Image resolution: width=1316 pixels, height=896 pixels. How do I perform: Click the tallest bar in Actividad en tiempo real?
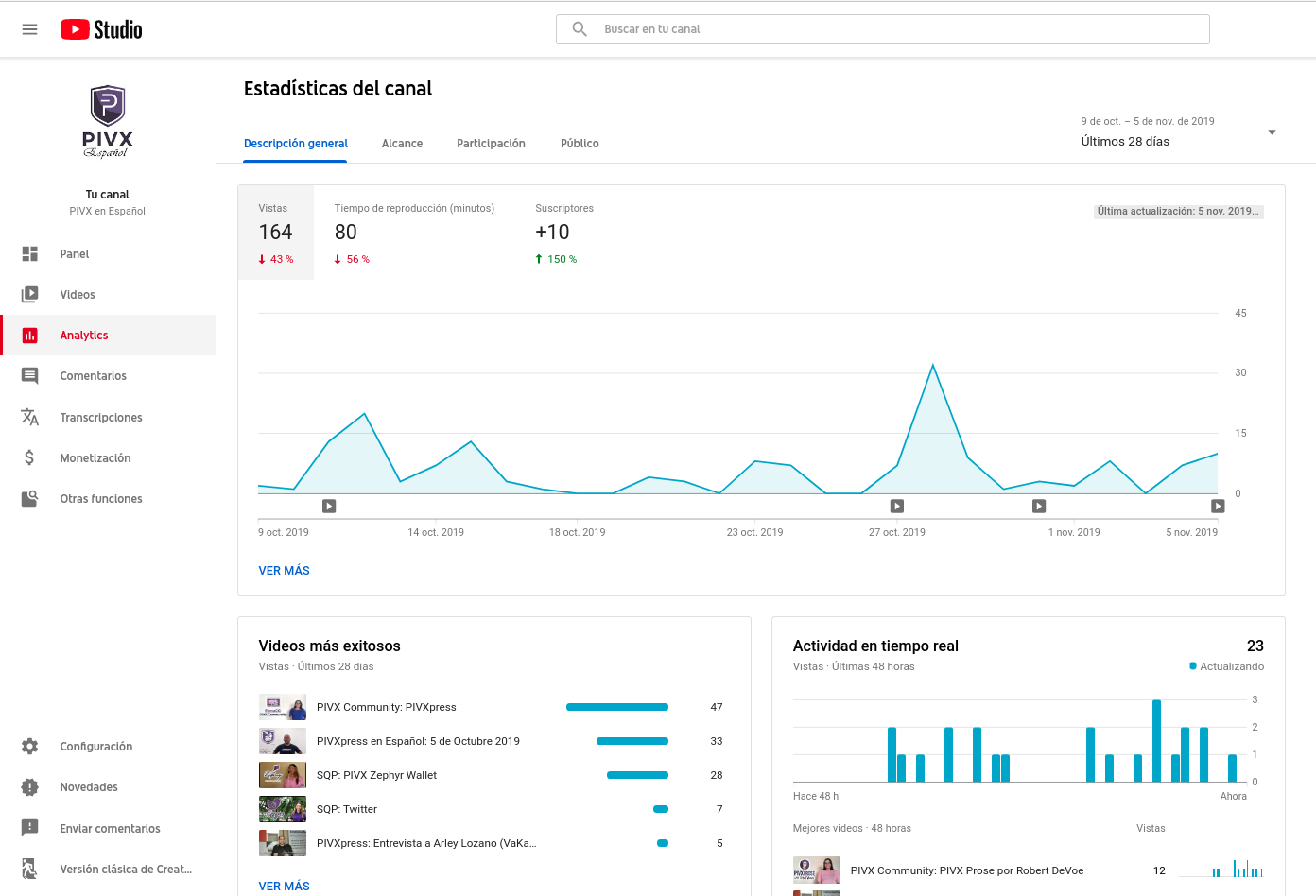[x=1156, y=741]
